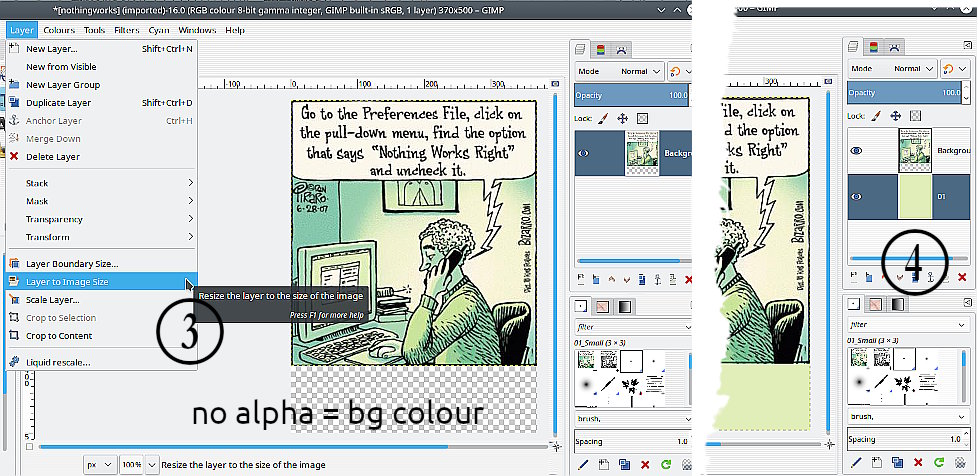Click New layer group icon in right Layers dock
The height and width of the screenshot is (476, 978).
(868, 276)
